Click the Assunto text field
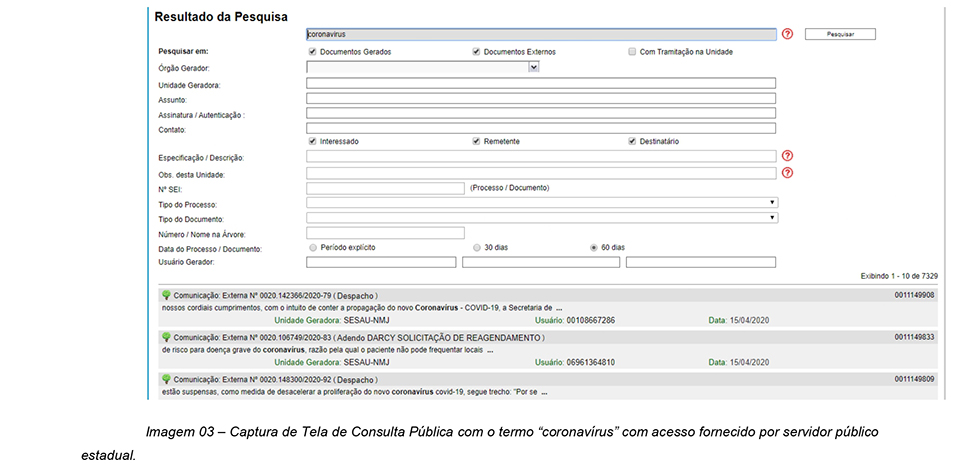Viewport: 960px width, 473px height. 541,99
